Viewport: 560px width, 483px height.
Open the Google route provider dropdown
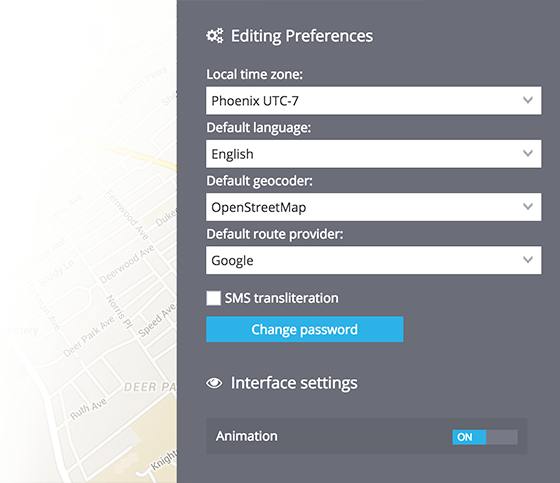[374, 260]
